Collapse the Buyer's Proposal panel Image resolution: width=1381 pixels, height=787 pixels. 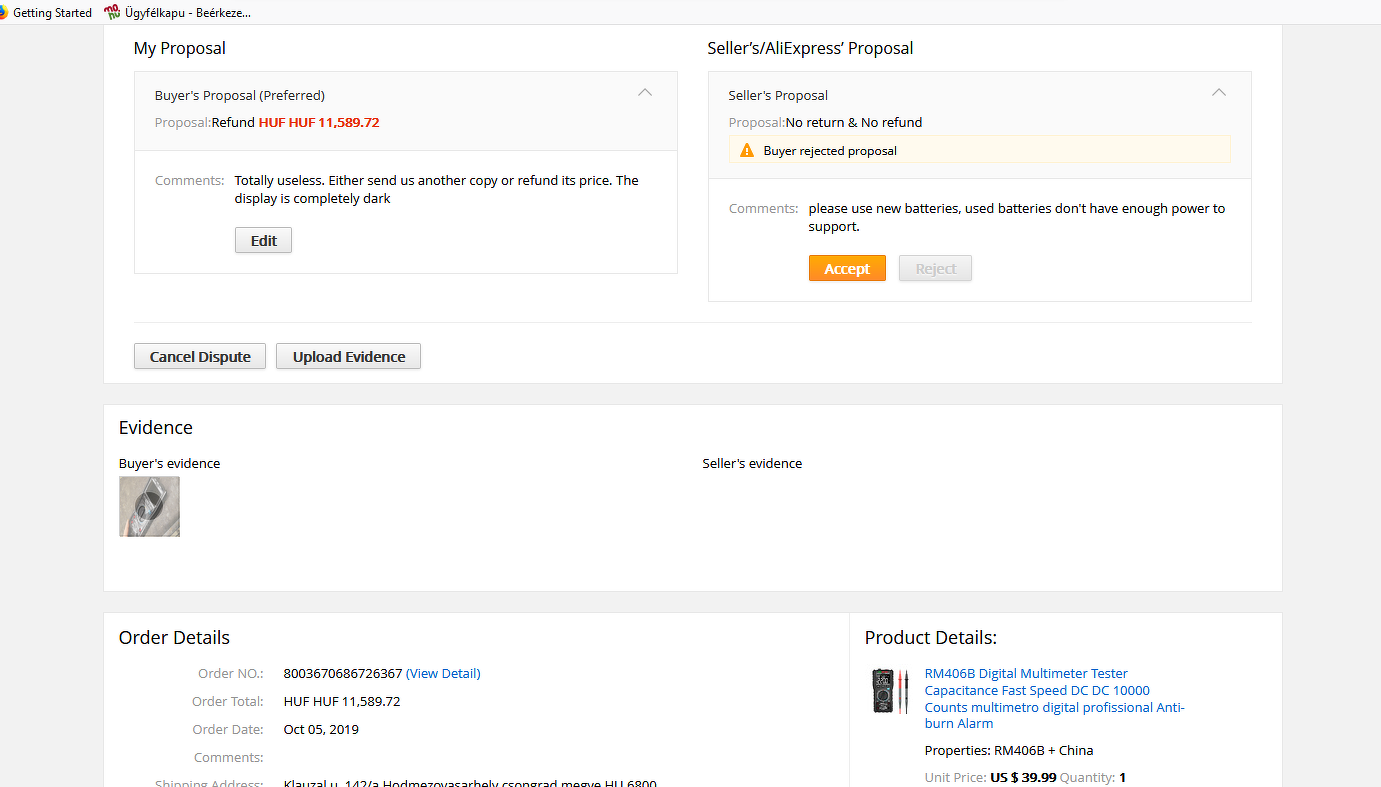pos(645,93)
